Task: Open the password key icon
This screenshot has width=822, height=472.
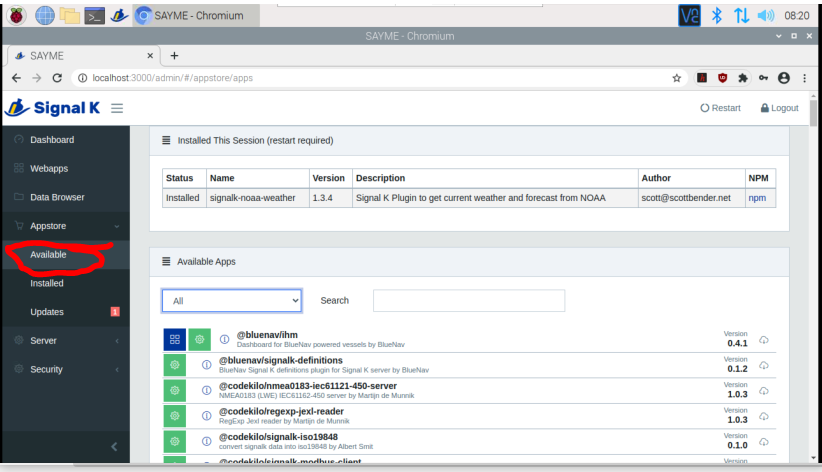Action: click(x=763, y=78)
